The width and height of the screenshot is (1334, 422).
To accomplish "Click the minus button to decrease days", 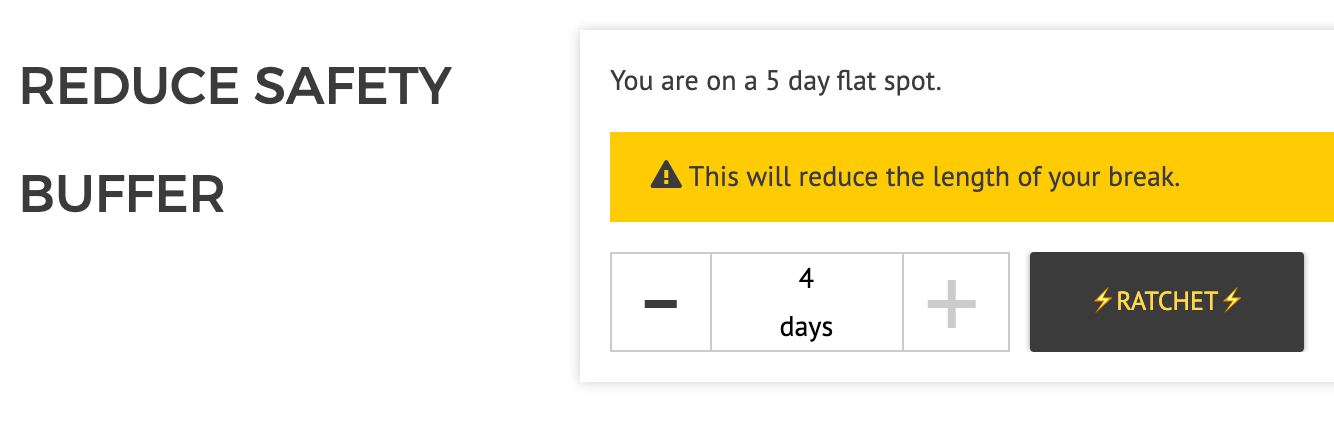I will pyautogui.click(x=660, y=302).
